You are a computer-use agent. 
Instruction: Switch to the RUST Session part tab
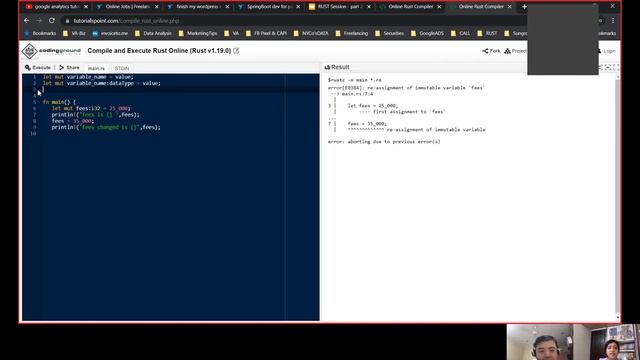(339, 7)
